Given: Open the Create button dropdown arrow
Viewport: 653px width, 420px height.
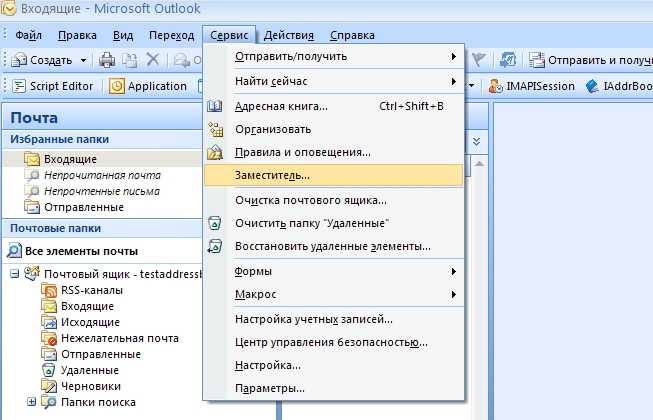Looking at the screenshot, I should coord(83,60).
